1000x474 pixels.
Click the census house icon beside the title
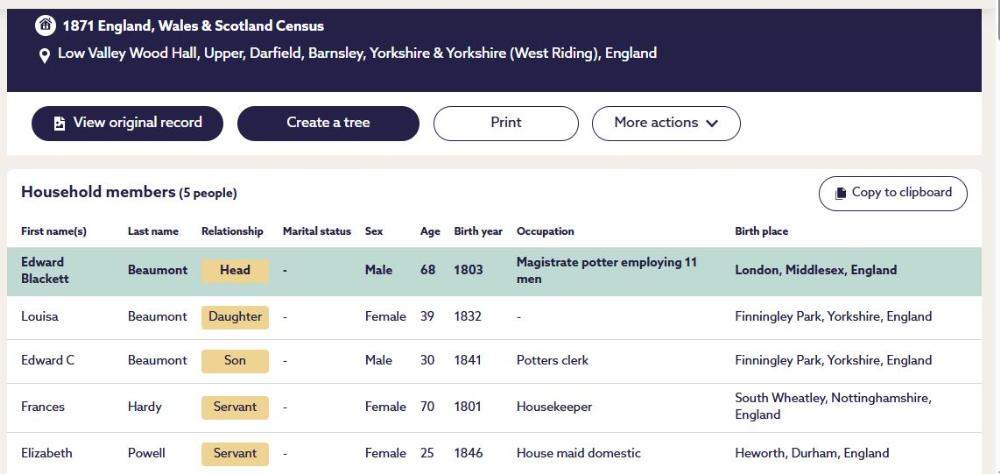pyautogui.click(x=44, y=26)
